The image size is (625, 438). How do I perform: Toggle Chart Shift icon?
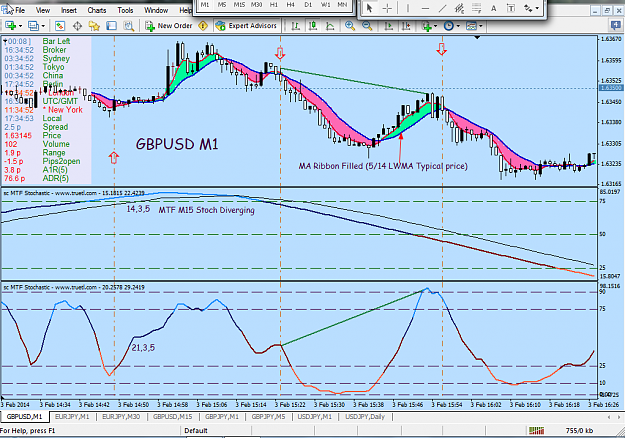tap(406, 26)
